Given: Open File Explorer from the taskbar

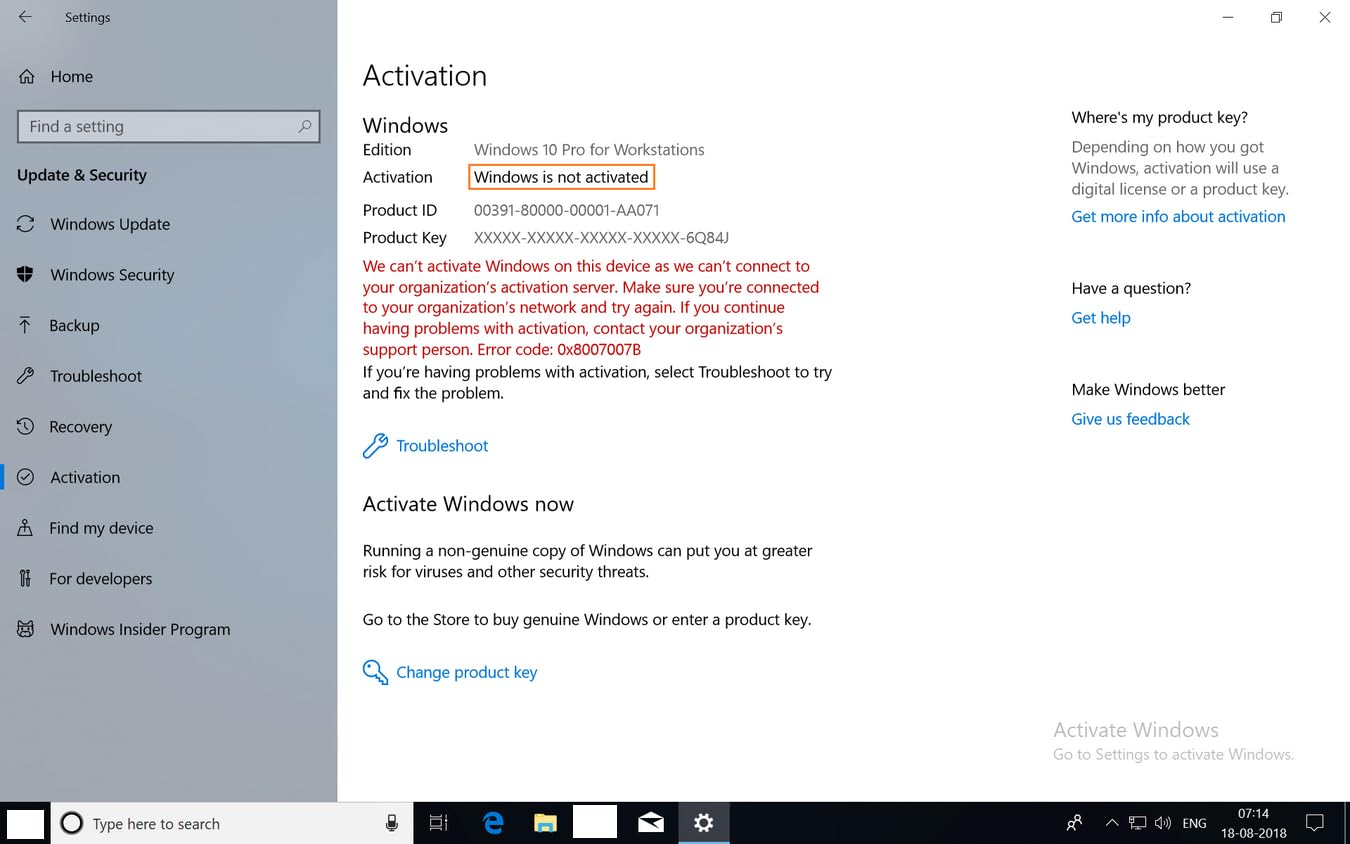Looking at the screenshot, I should click(544, 823).
